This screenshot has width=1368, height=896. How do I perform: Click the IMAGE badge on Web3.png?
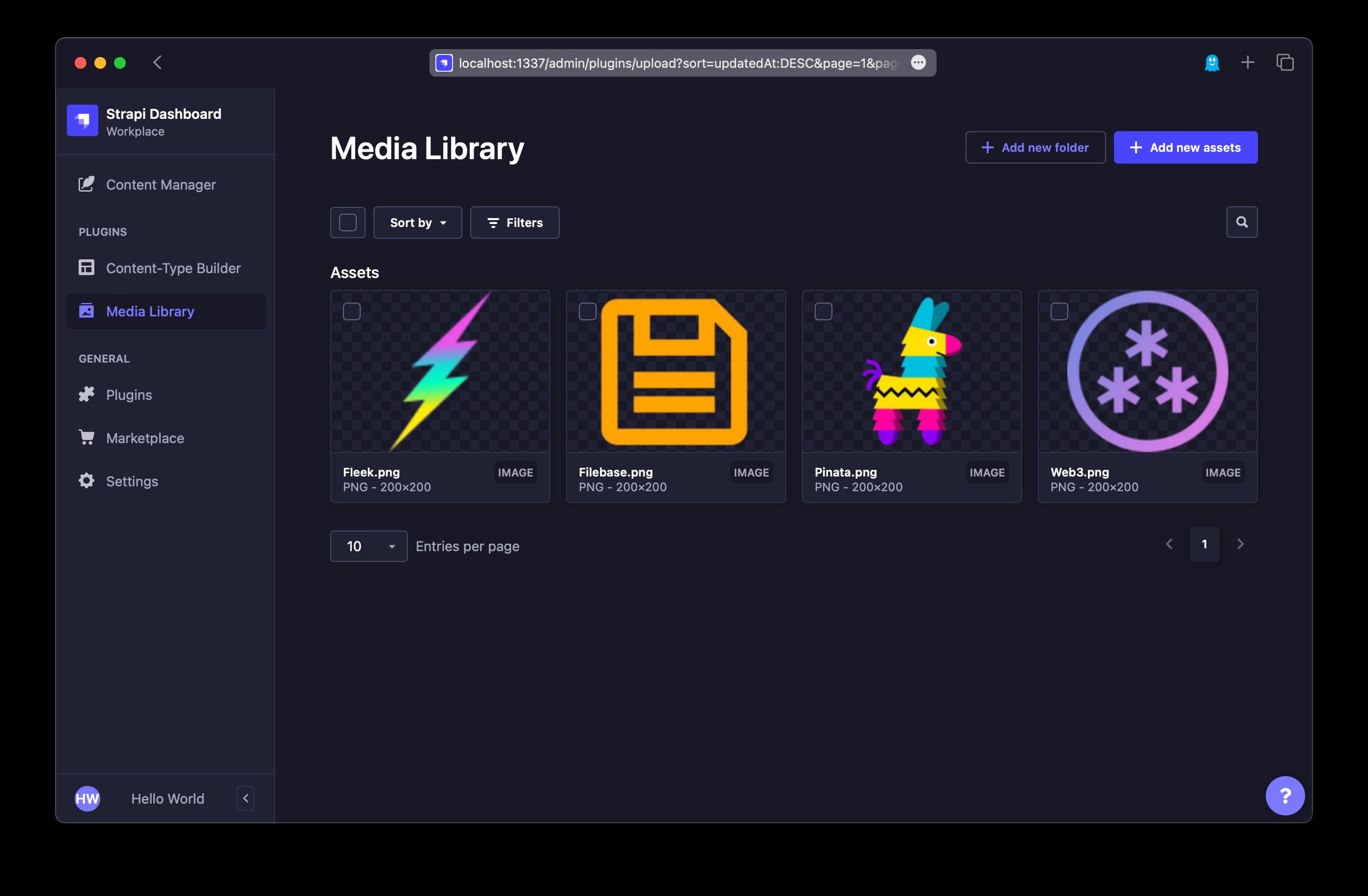coord(1223,473)
